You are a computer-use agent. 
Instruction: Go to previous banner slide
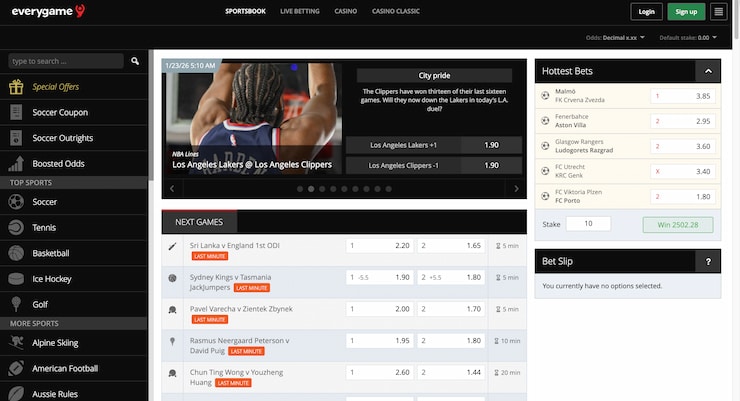tap(172, 189)
